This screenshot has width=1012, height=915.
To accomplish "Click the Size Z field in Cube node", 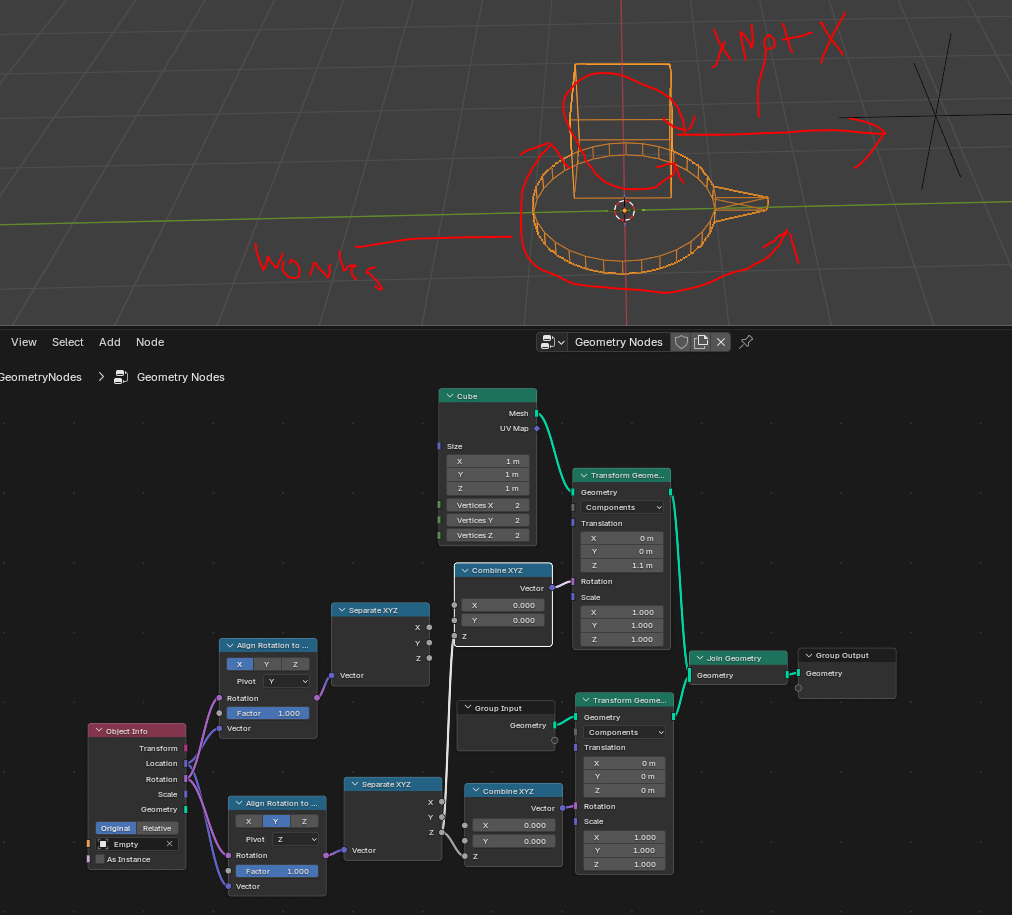I will [487, 488].
